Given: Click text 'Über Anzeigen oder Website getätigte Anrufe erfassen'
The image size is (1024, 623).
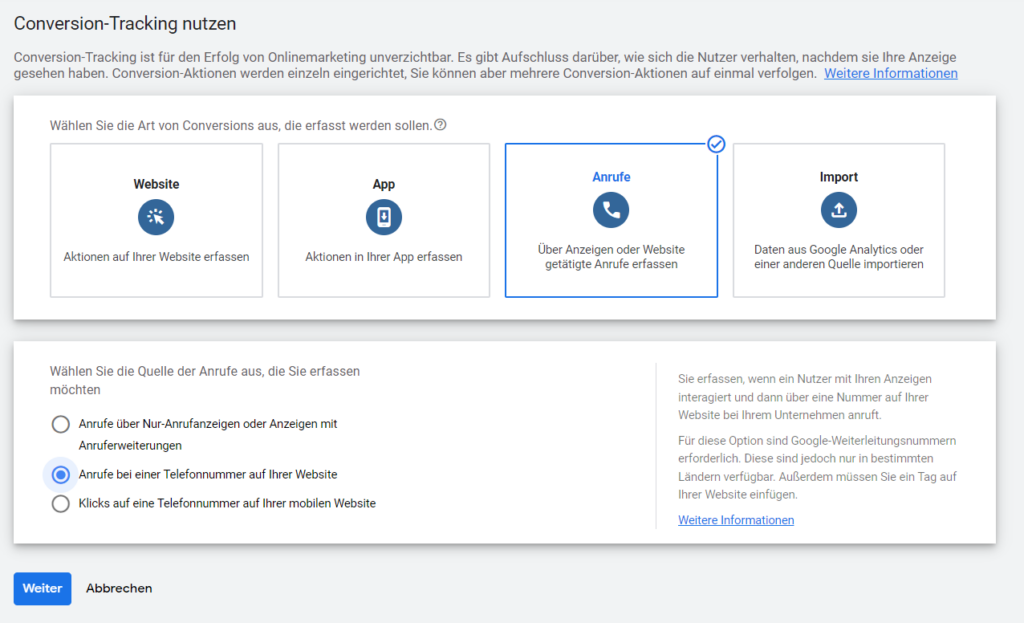Looking at the screenshot, I should pyautogui.click(x=611, y=257).
